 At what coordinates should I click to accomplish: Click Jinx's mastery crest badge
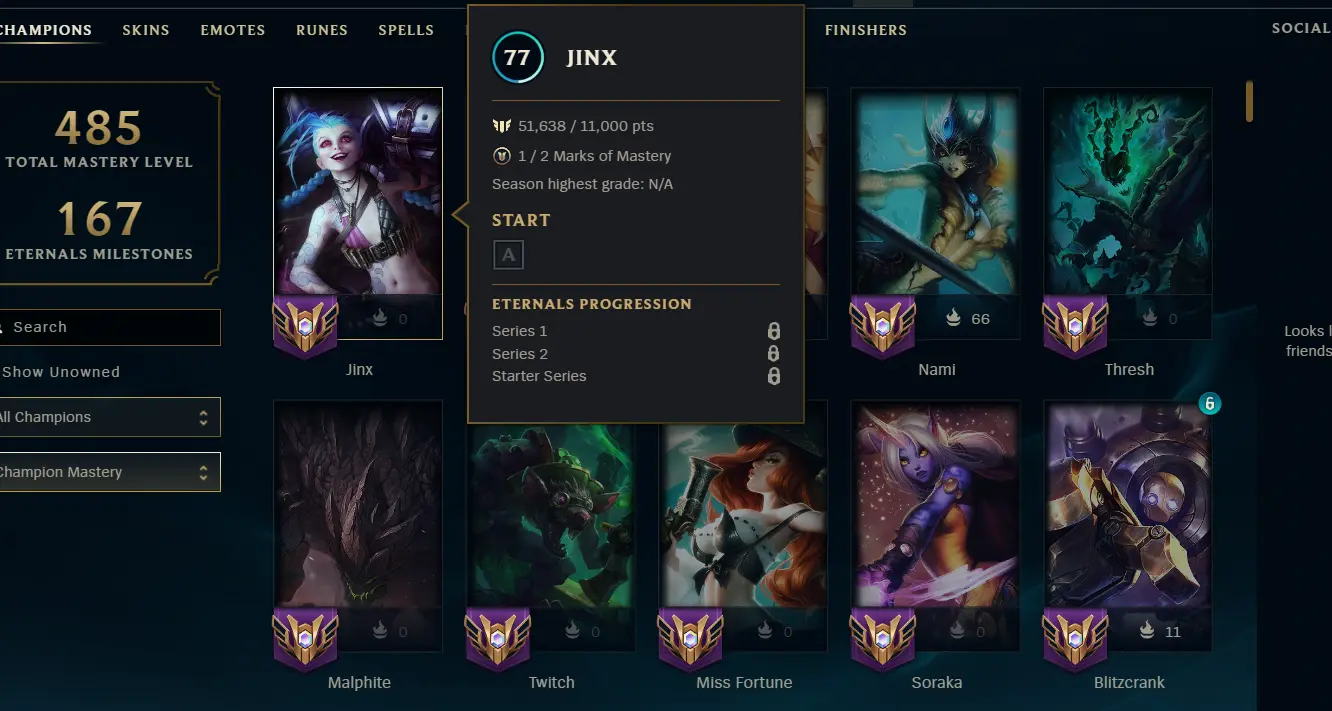pos(305,327)
